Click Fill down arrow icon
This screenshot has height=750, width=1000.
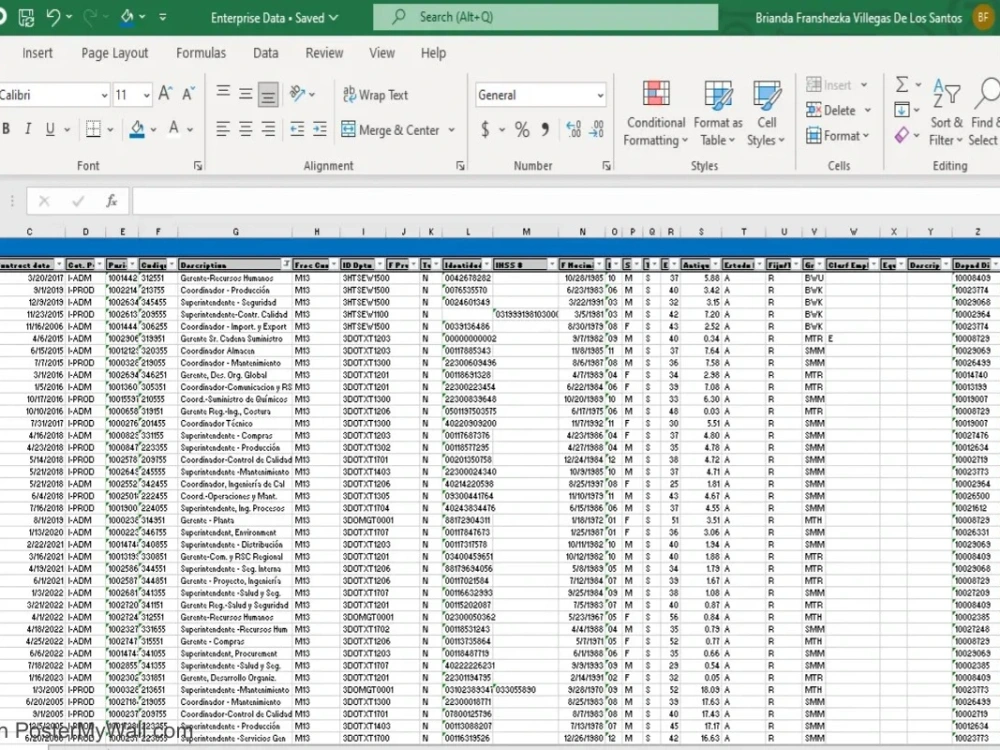902,110
